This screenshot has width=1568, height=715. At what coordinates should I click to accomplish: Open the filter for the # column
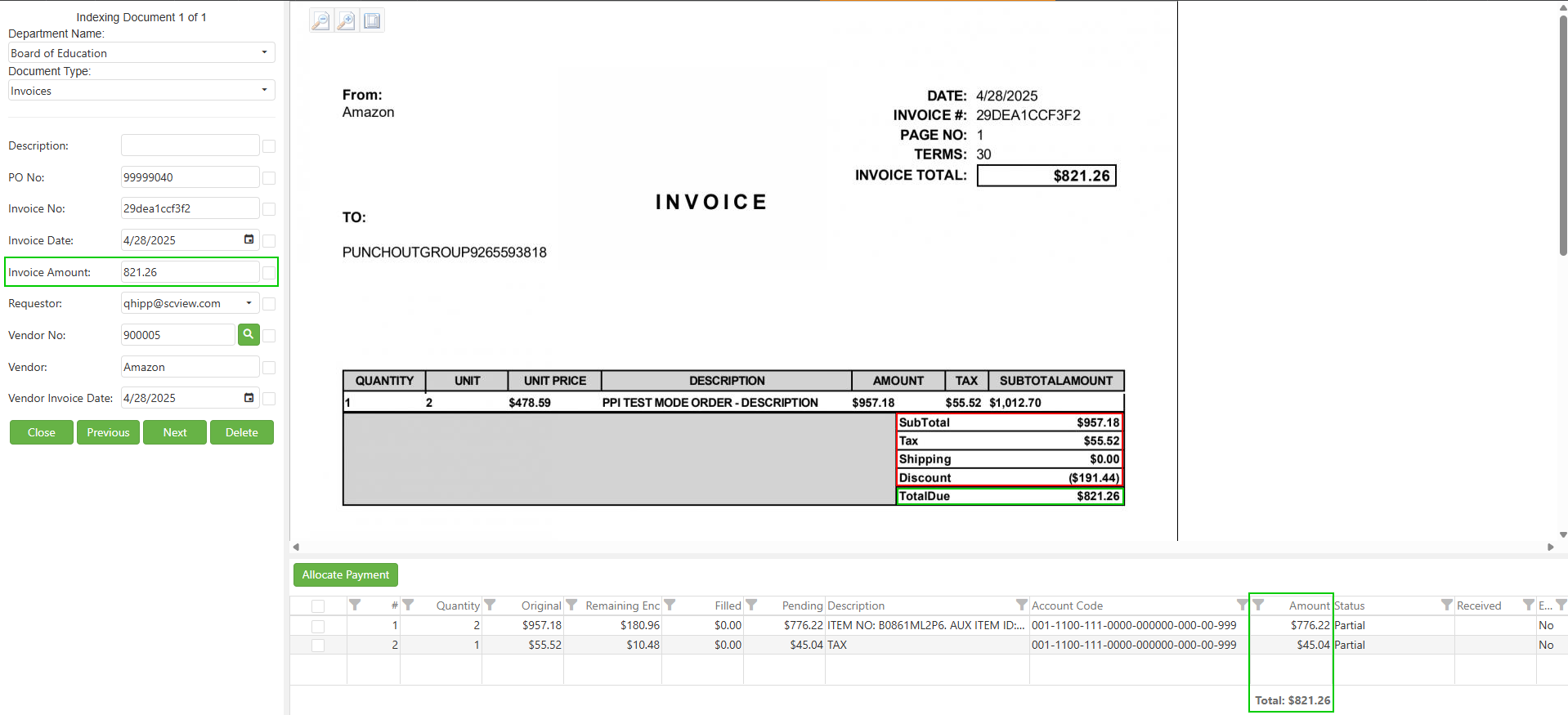(x=355, y=605)
